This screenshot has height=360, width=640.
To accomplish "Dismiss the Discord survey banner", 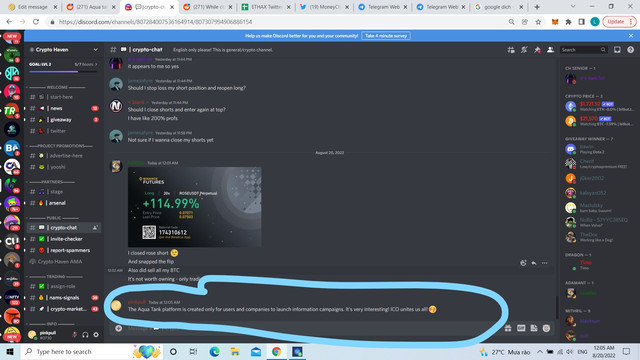I will click(631, 36).
